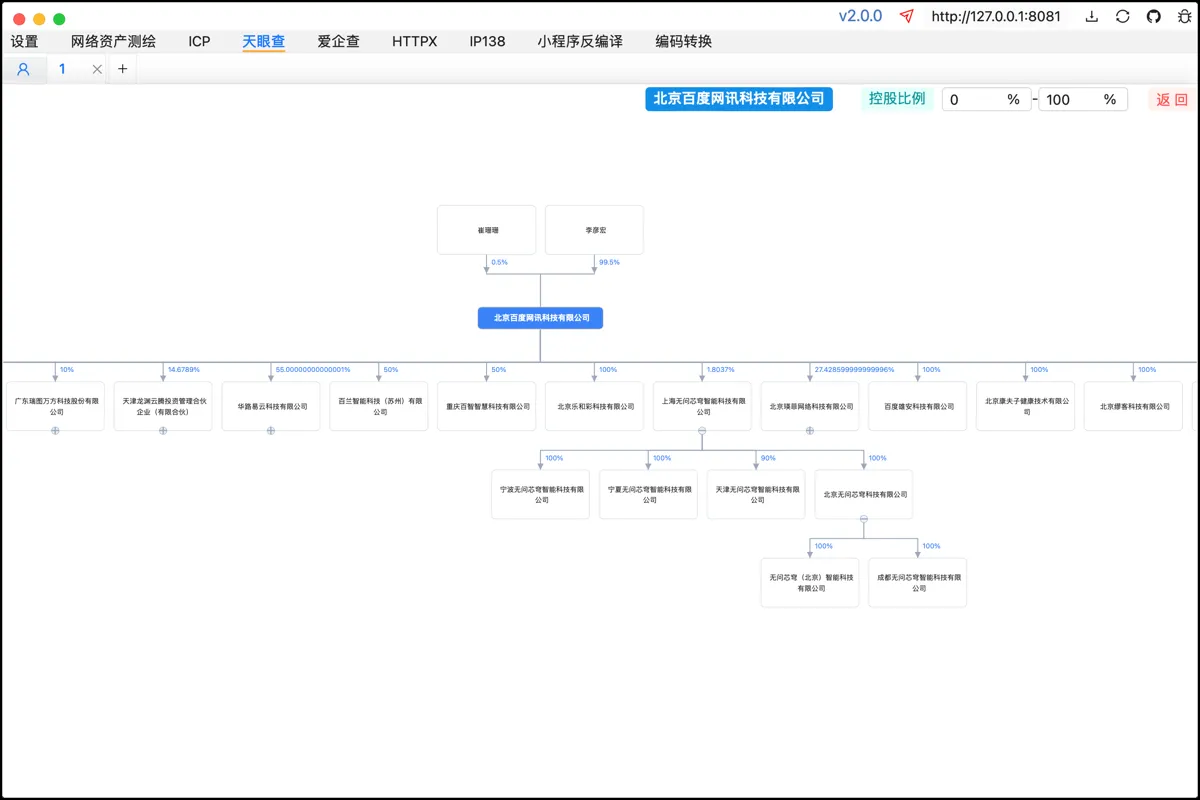Screen dimensions: 1200x800
Task: Click the 27.428599999999996% ownership label
Action: pos(854,370)
